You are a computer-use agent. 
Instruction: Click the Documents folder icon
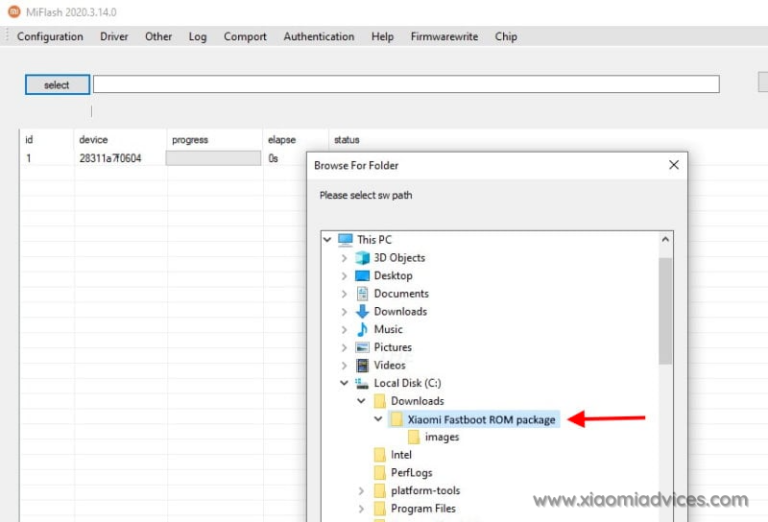363,294
